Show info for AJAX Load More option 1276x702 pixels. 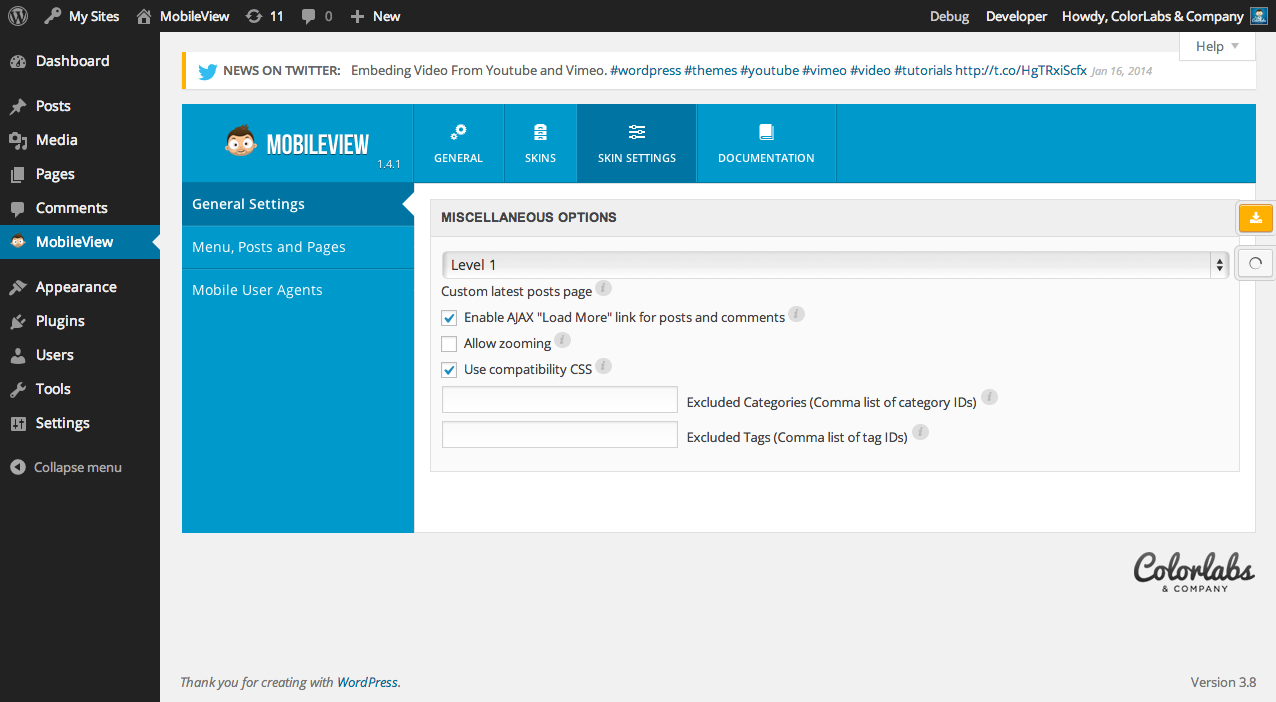[796, 314]
